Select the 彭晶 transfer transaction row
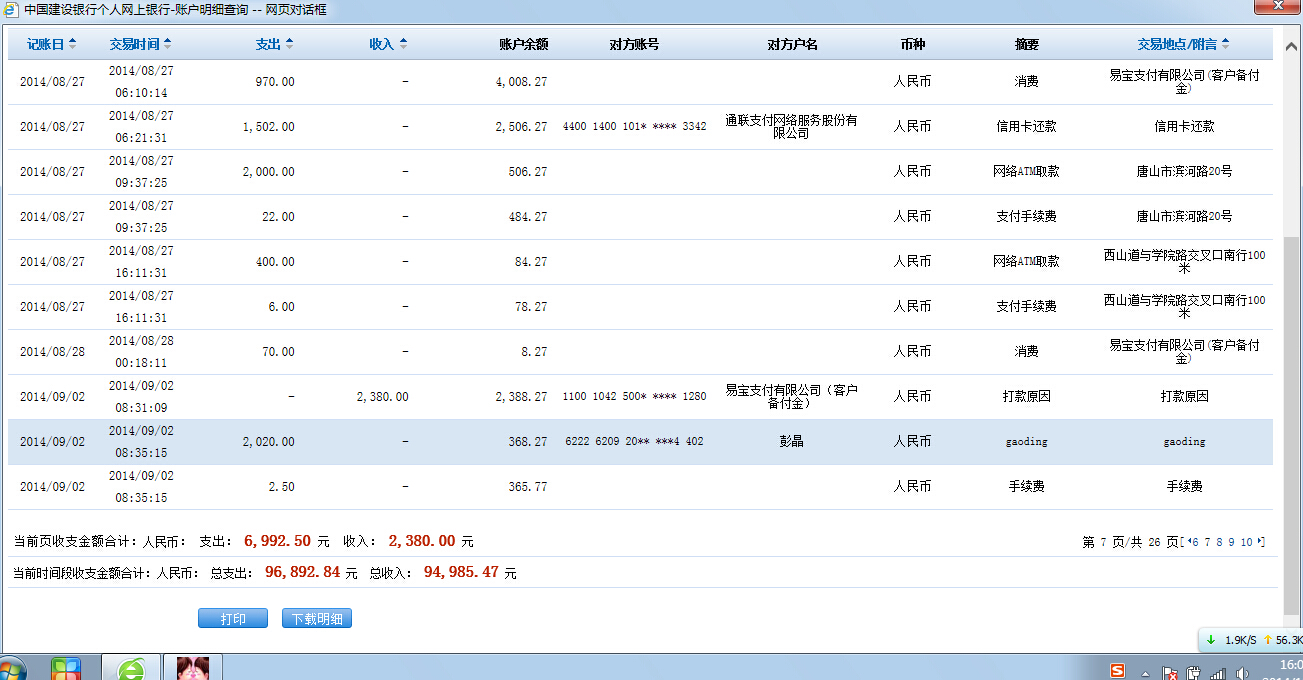 click(640, 441)
